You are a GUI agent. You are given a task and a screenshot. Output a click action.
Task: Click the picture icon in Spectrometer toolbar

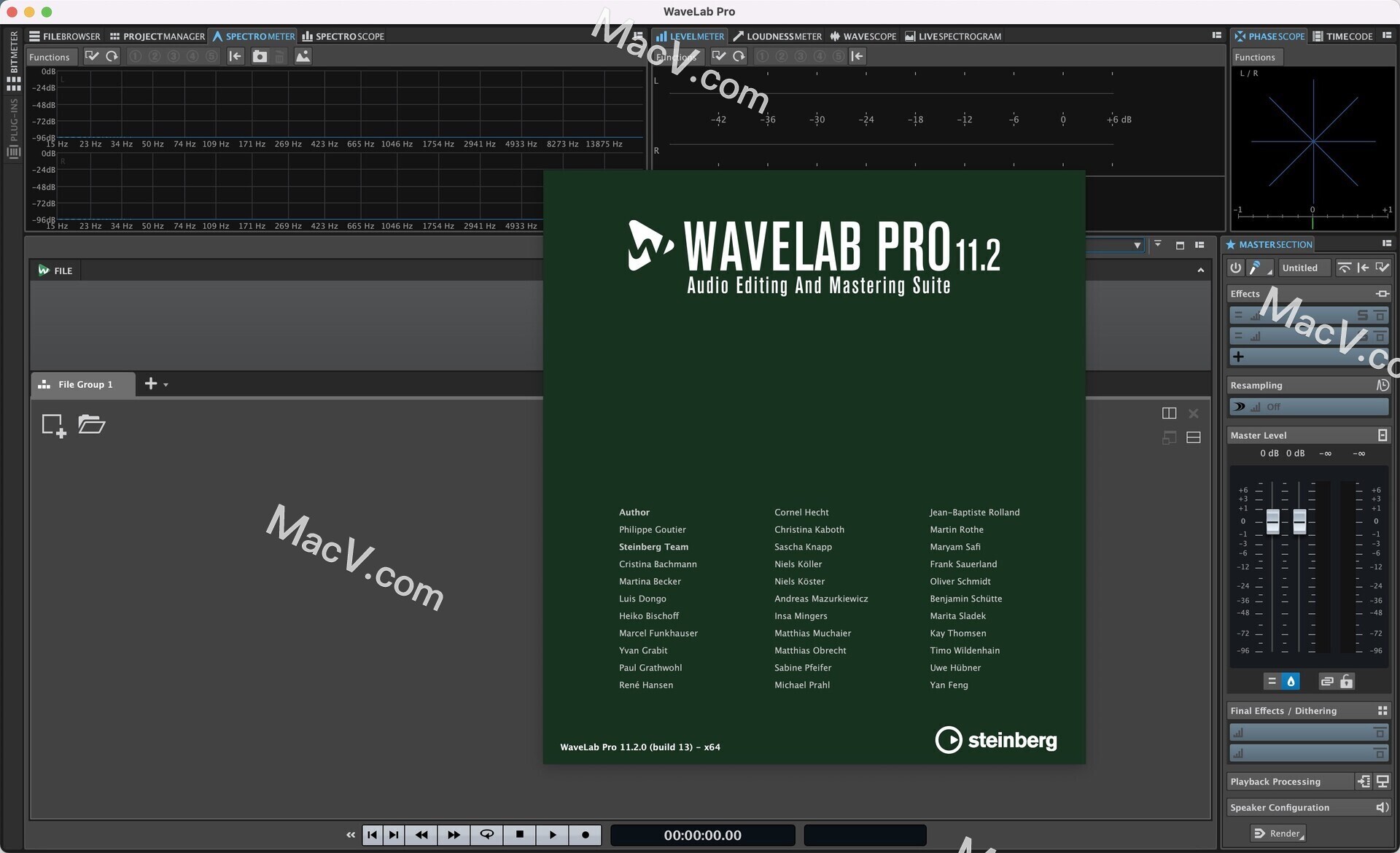303,56
